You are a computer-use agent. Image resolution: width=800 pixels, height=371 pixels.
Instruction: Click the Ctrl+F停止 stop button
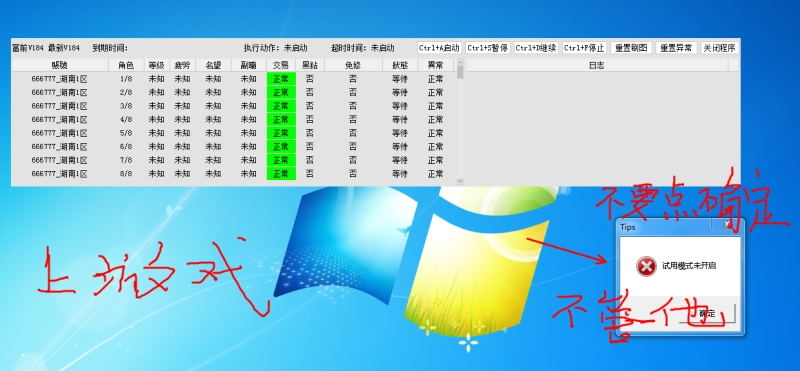[585, 48]
